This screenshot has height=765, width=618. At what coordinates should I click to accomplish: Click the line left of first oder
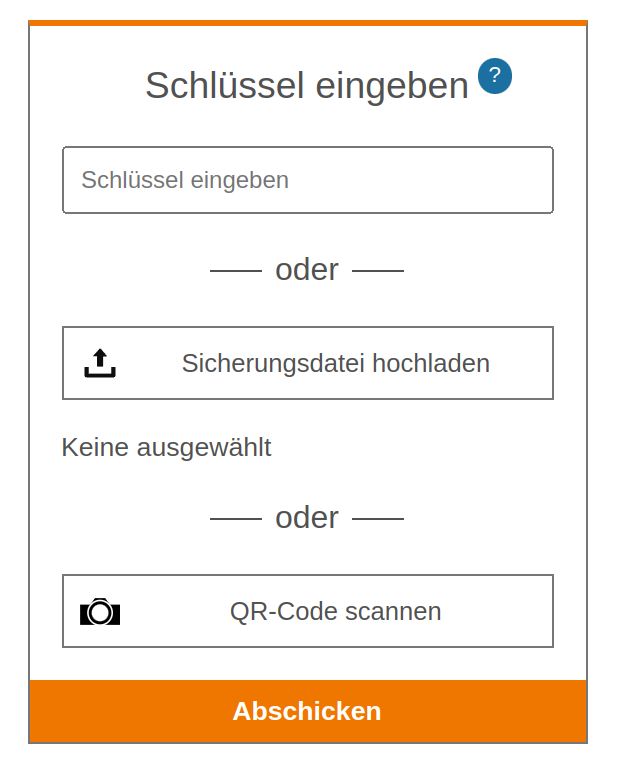[x=236, y=271]
